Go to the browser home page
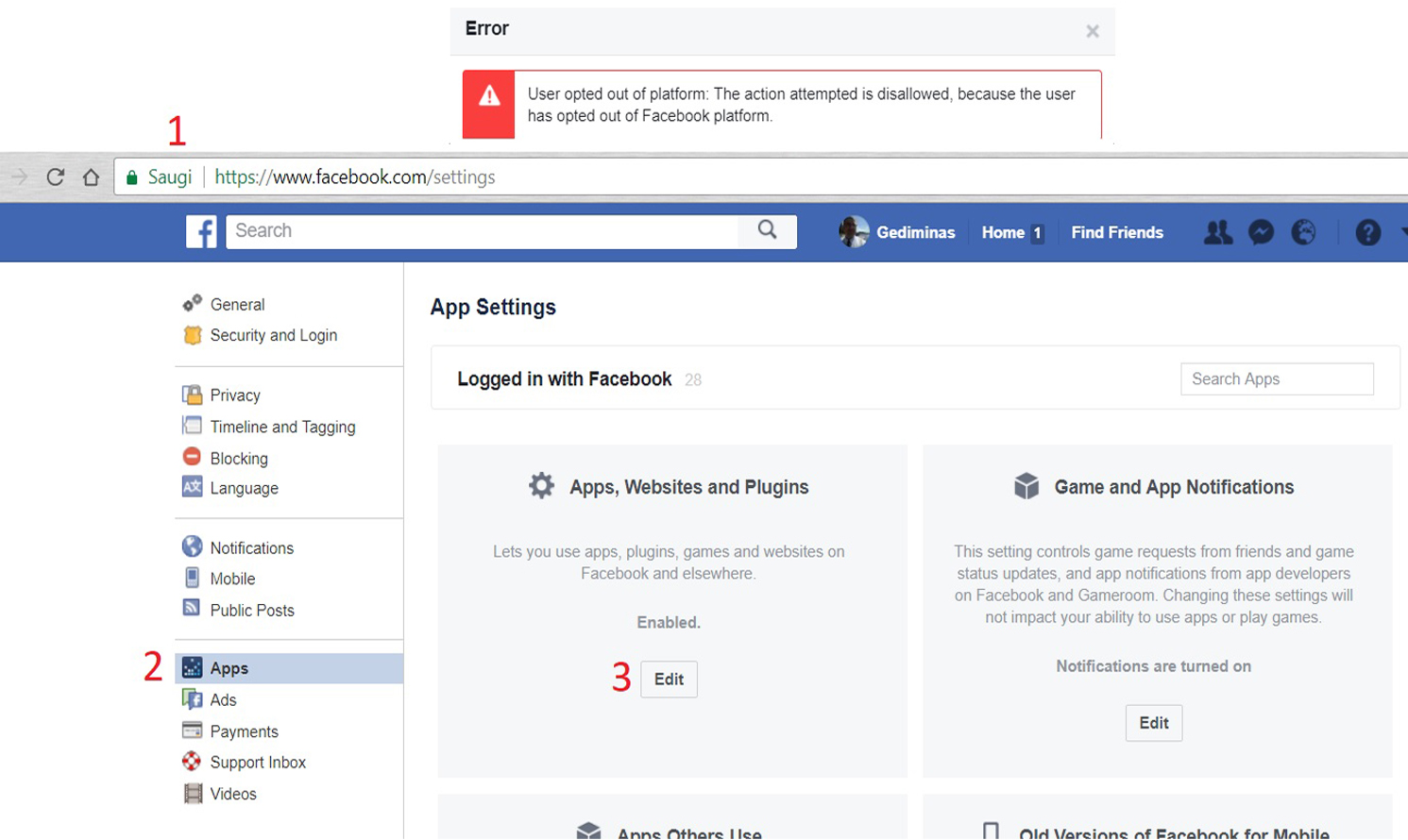The image size is (1408, 840). click(x=91, y=177)
